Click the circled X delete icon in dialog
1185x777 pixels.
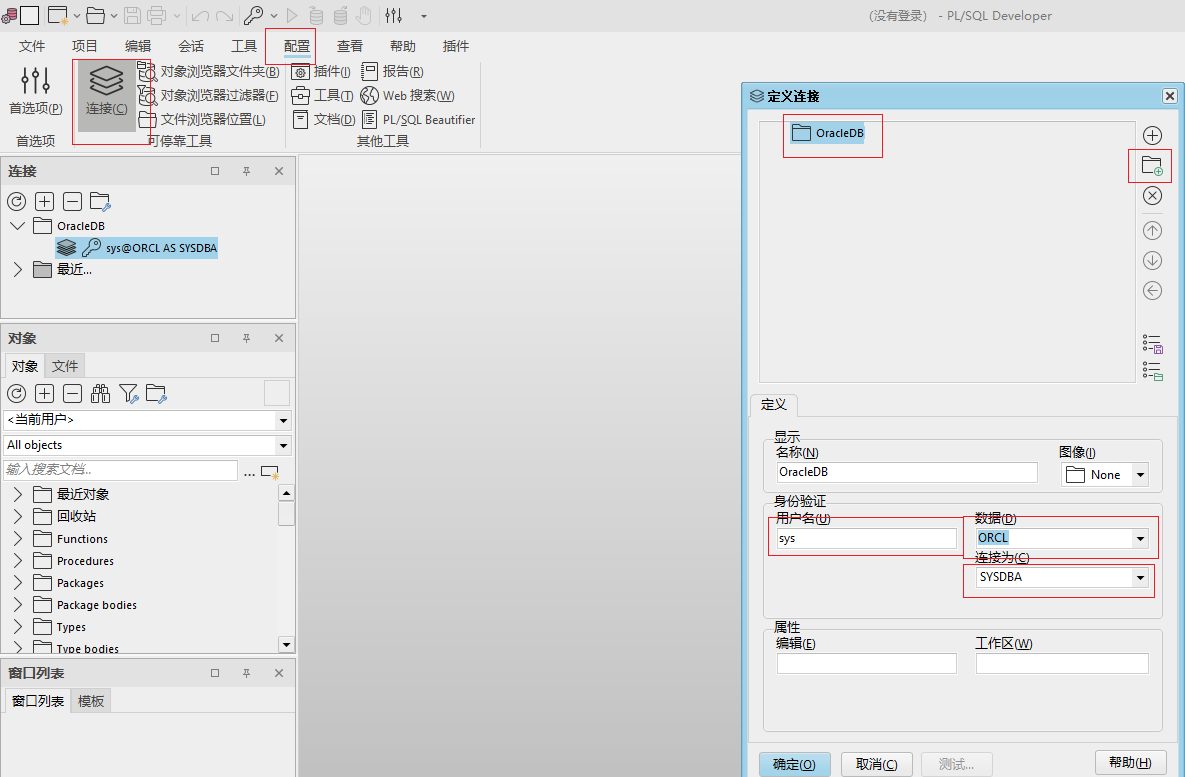[1152, 196]
